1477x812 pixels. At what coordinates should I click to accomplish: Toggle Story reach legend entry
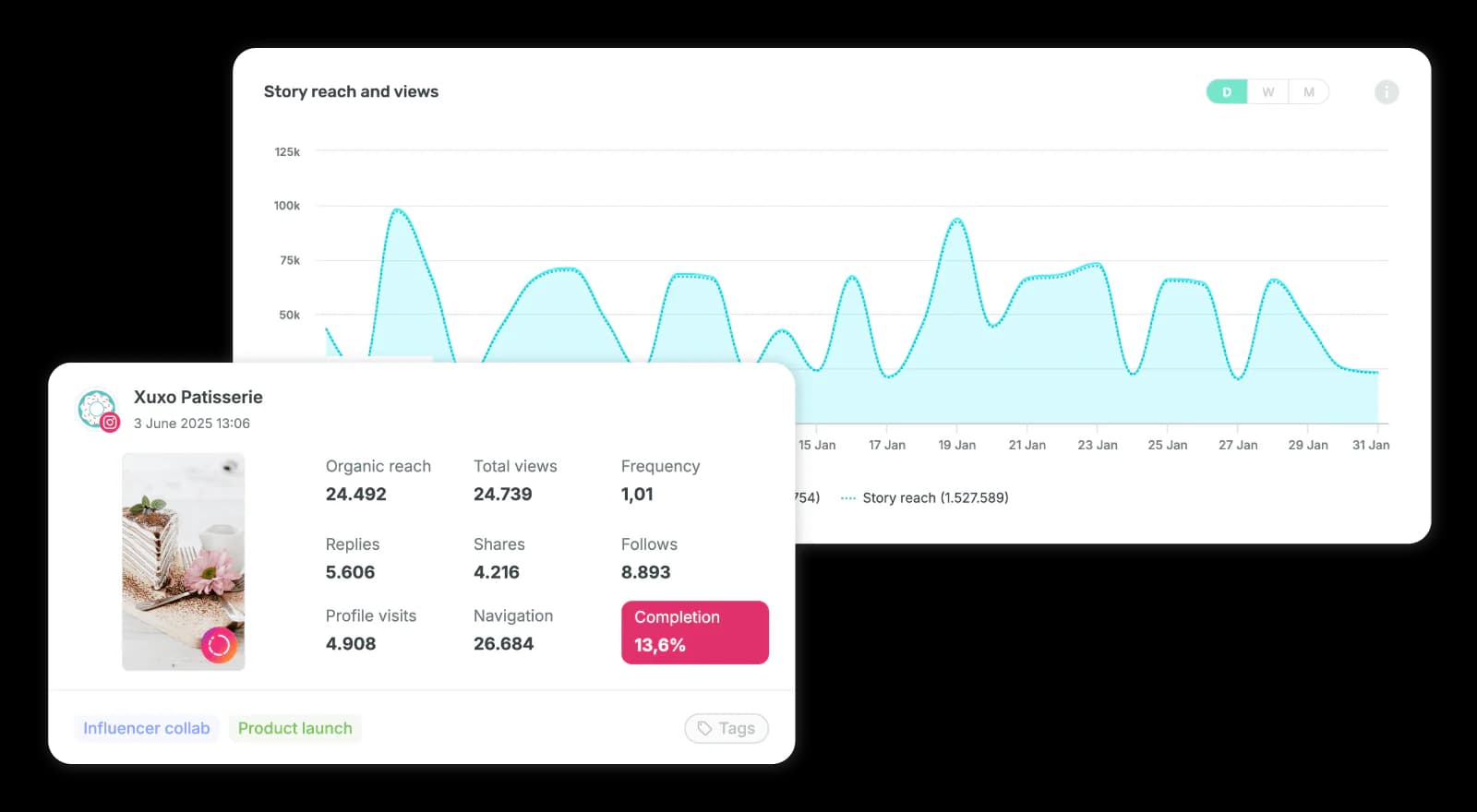coord(925,498)
